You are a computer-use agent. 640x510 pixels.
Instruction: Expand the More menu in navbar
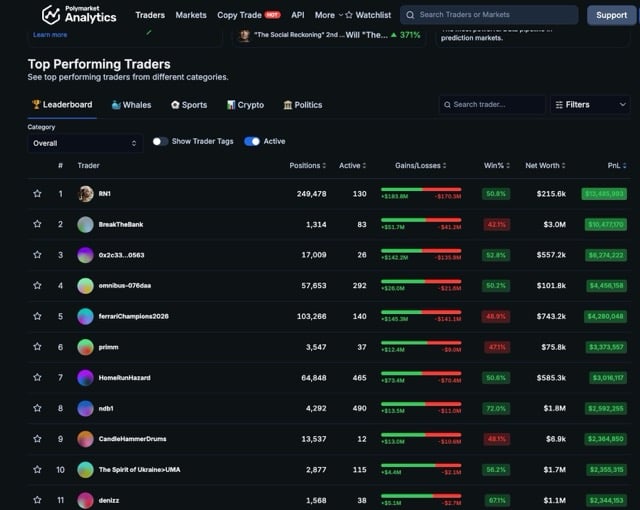(329, 15)
